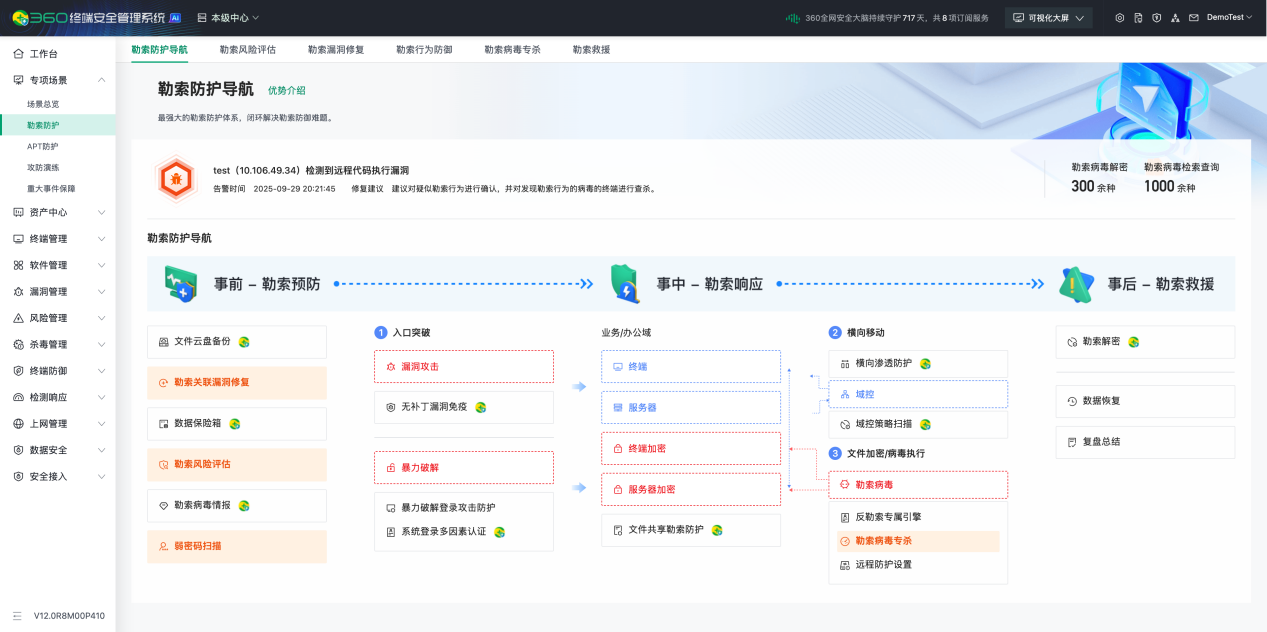This screenshot has width=1267, height=632.
Task: Select the 文件云盘备份 icon item
Action: [x=236, y=341]
